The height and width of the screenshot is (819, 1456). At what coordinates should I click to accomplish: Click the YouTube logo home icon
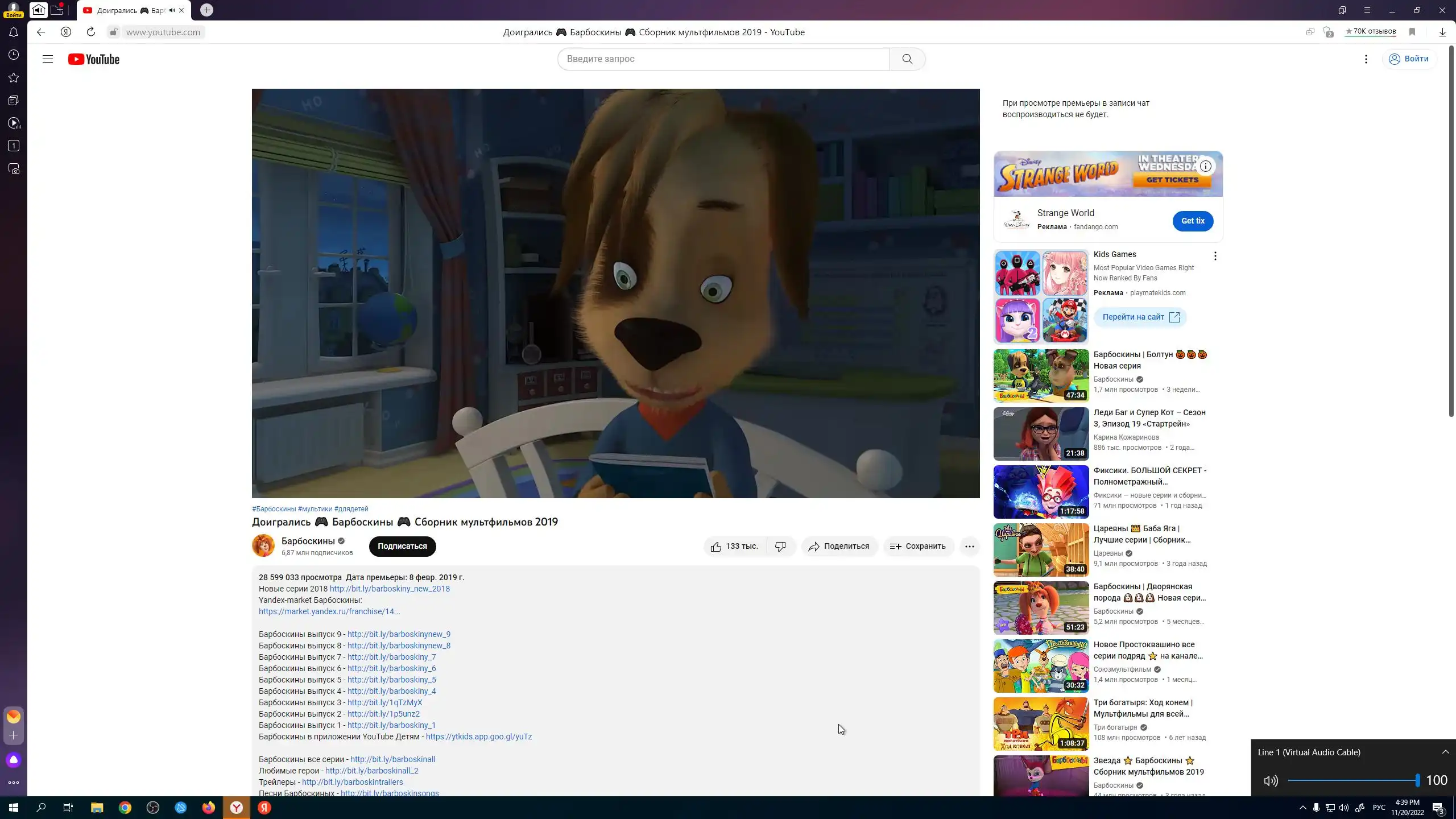(x=94, y=59)
